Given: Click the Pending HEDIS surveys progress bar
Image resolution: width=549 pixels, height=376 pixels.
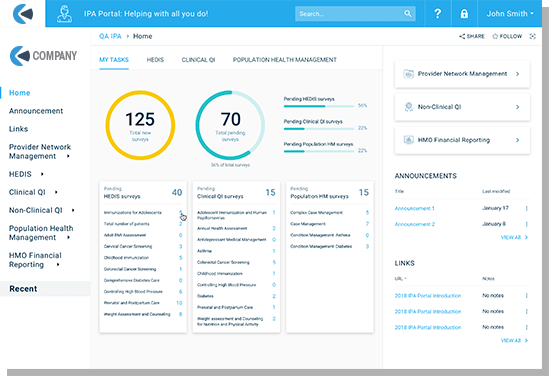Looking at the screenshot, I should (x=319, y=106).
